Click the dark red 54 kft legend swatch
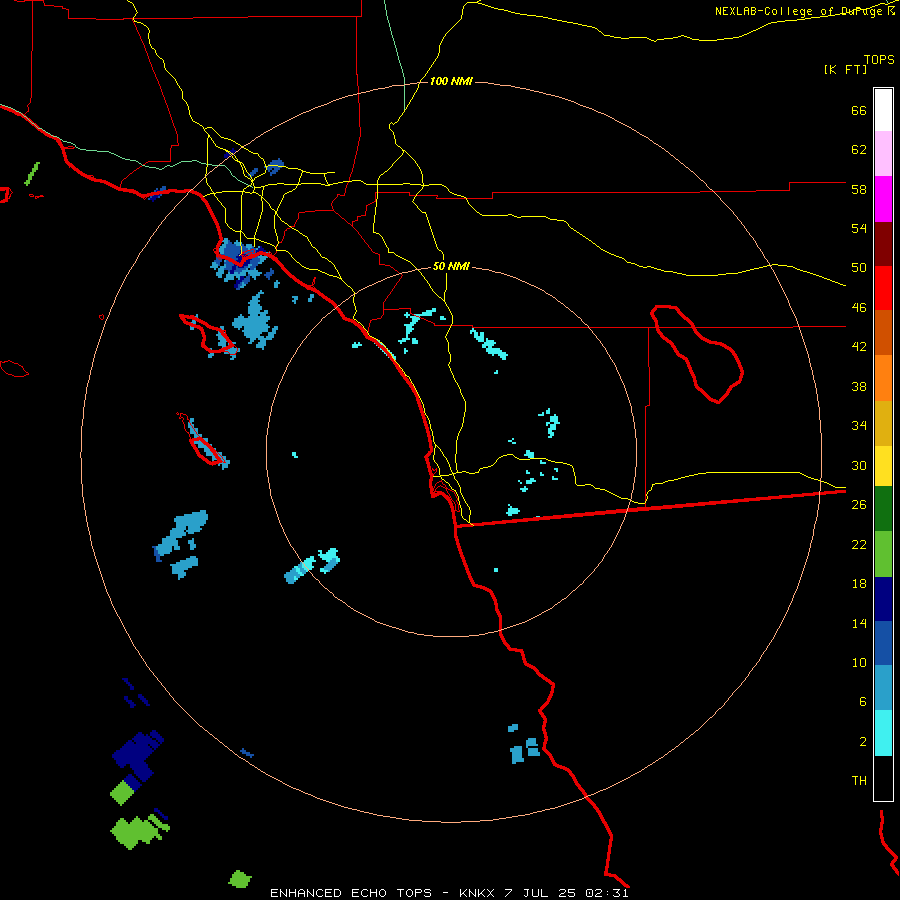The width and height of the screenshot is (900, 900). [x=883, y=244]
